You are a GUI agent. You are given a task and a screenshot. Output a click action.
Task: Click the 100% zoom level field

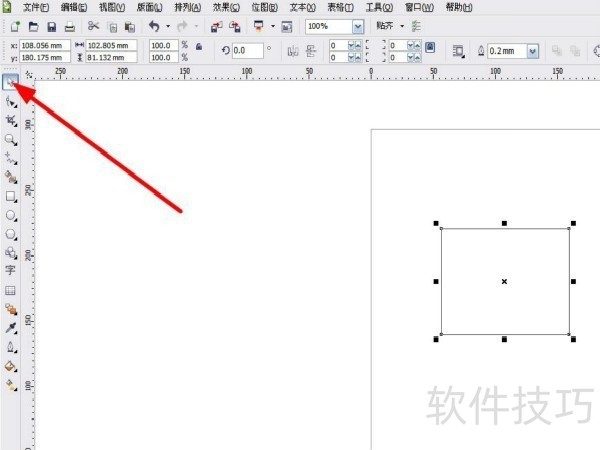[329, 26]
